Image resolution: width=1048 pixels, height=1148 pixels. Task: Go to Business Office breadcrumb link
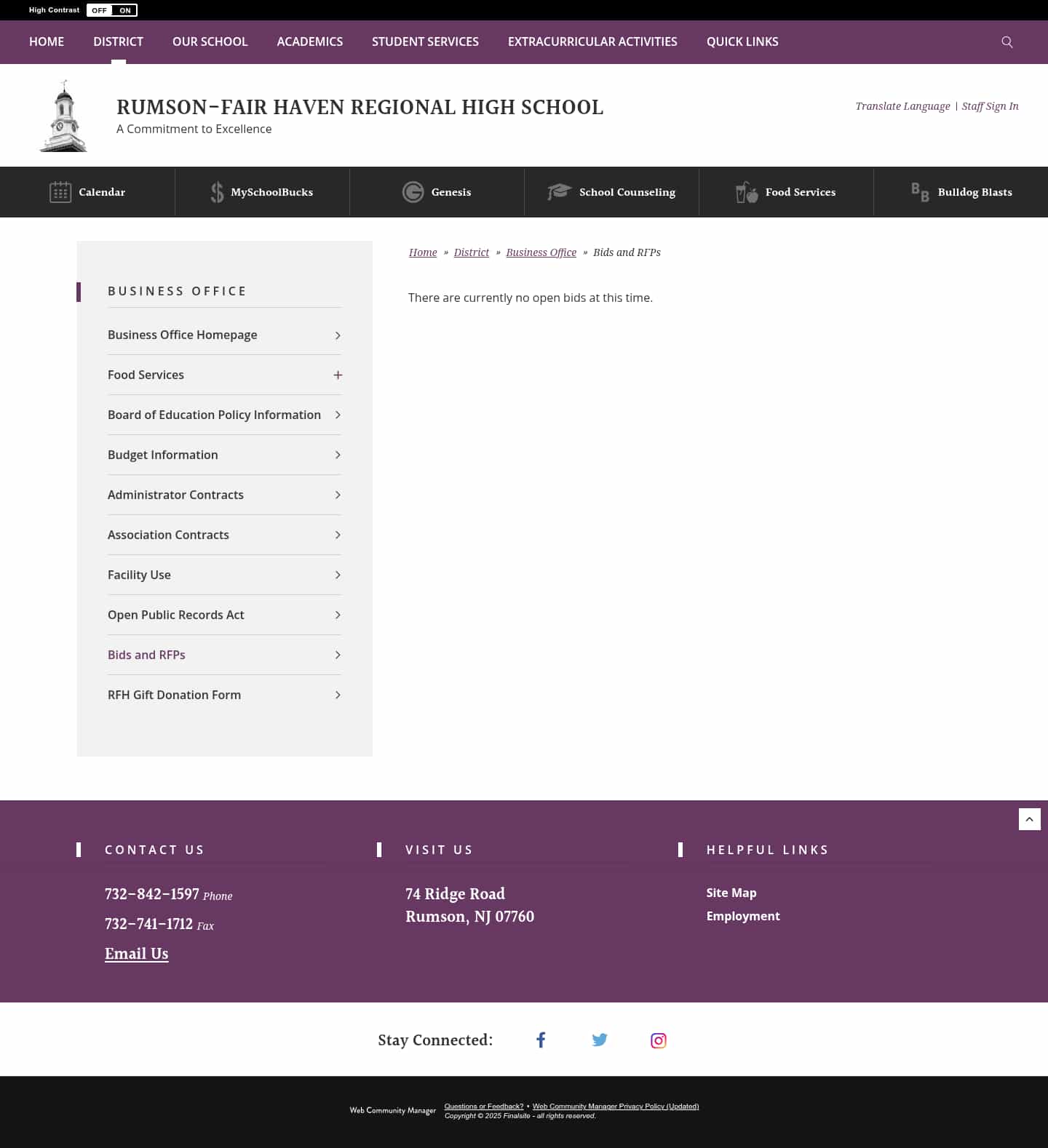pyautogui.click(x=541, y=252)
